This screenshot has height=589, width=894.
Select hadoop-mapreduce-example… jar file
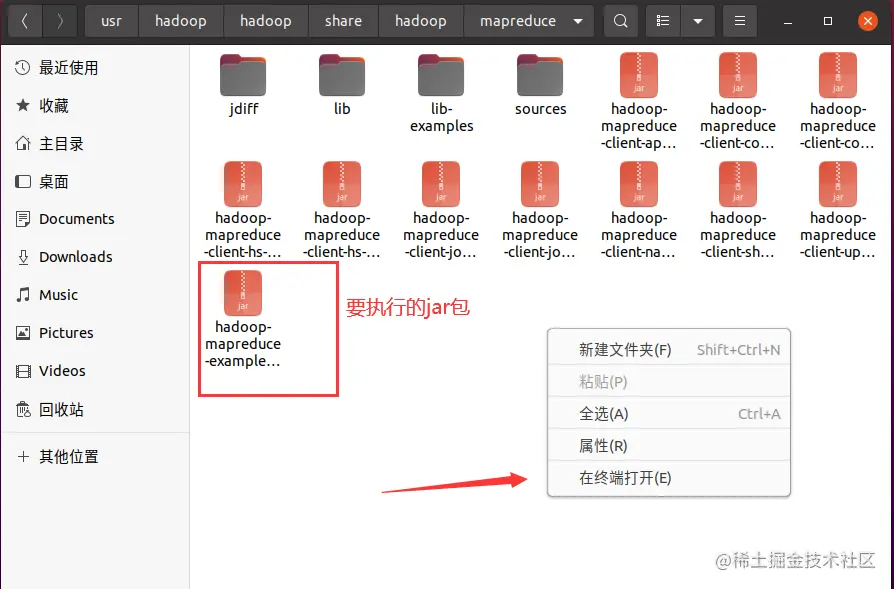tap(243, 319)
